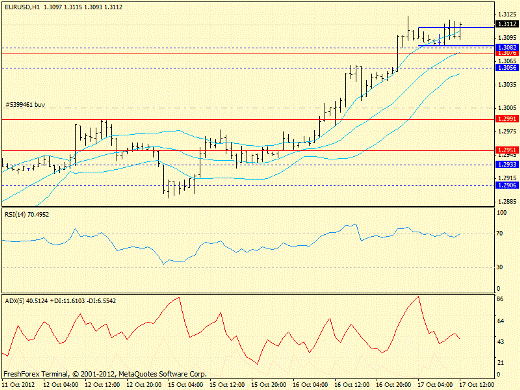Viewport: 520px width, 390px height.
Task: Click the RSI scale value 100
Action: click(502, 213)
